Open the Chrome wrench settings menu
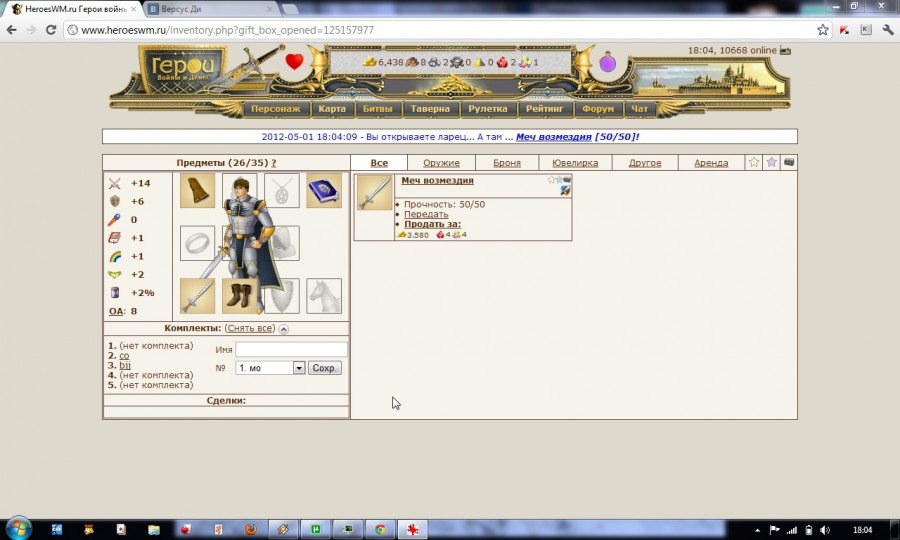This screenshot has height=540, width=900. (x=887, y=30)
